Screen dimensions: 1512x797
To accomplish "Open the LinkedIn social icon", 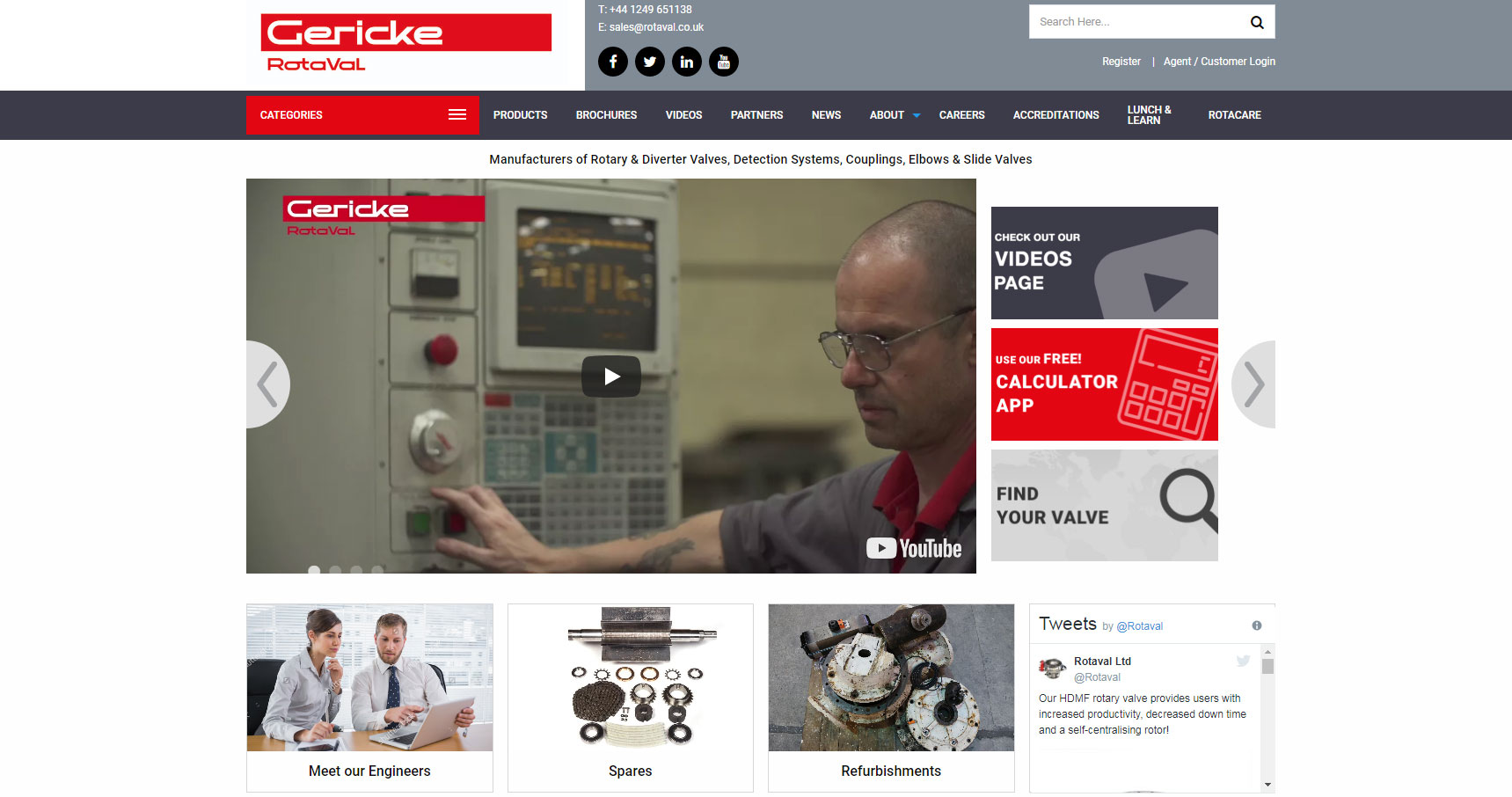I will click(687, 62).
